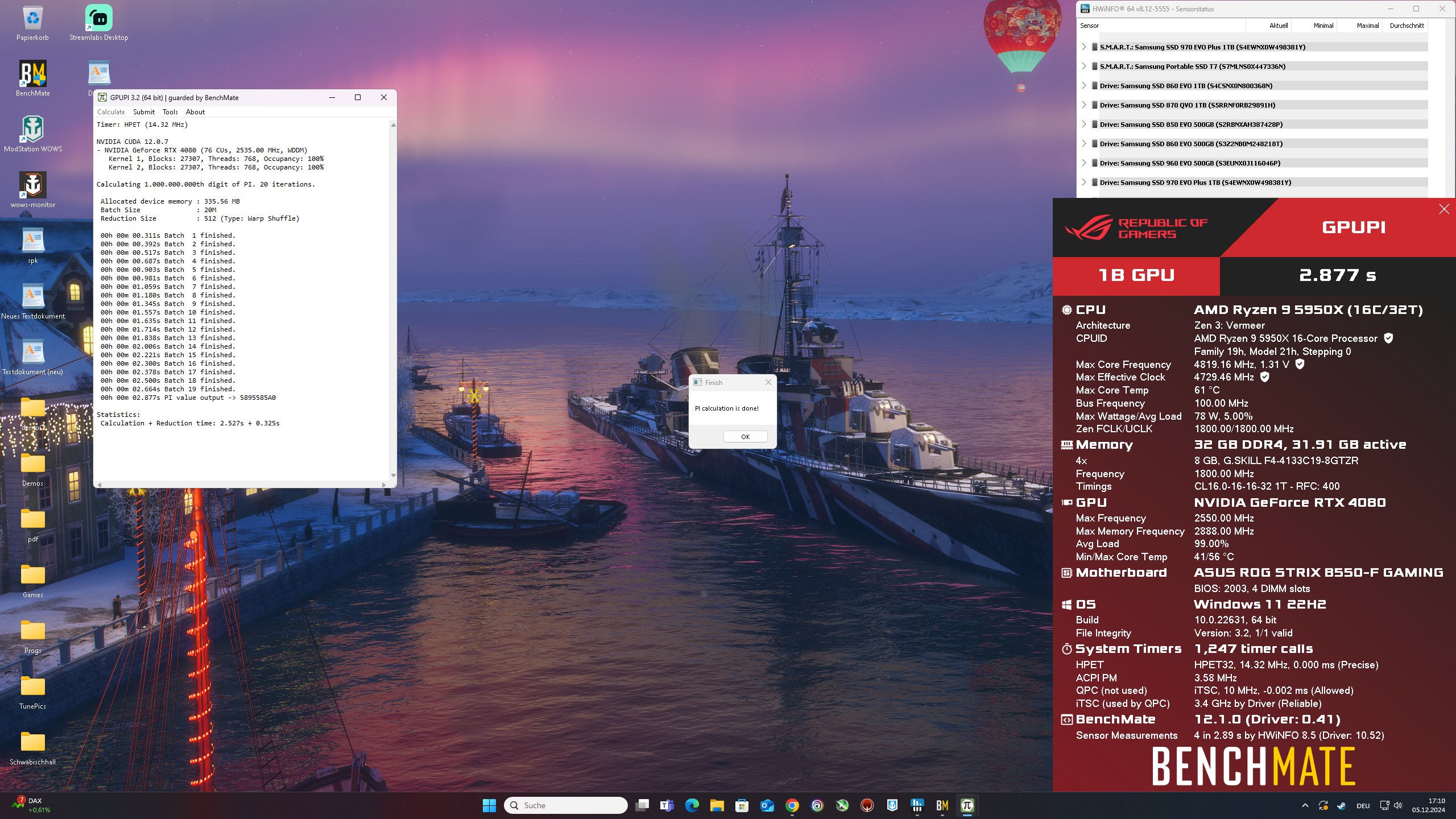This screenshot has height=819, width=1456.
Task: Expand Drive Samsung SSD 960 EVO 500GB row
Action: [1084, 163]
